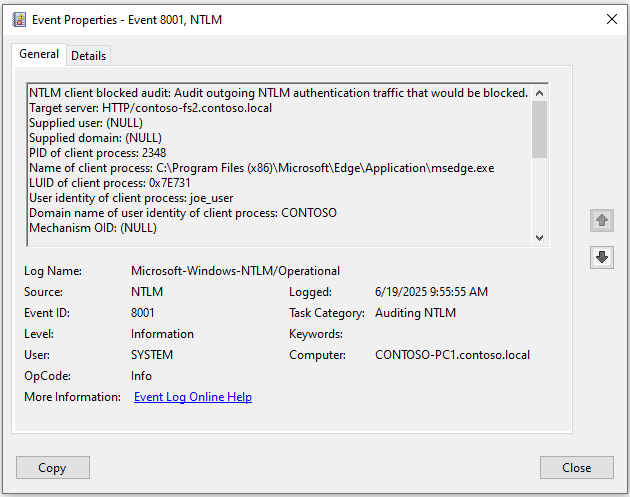Go to next event with down arrow

coord(601,257)
